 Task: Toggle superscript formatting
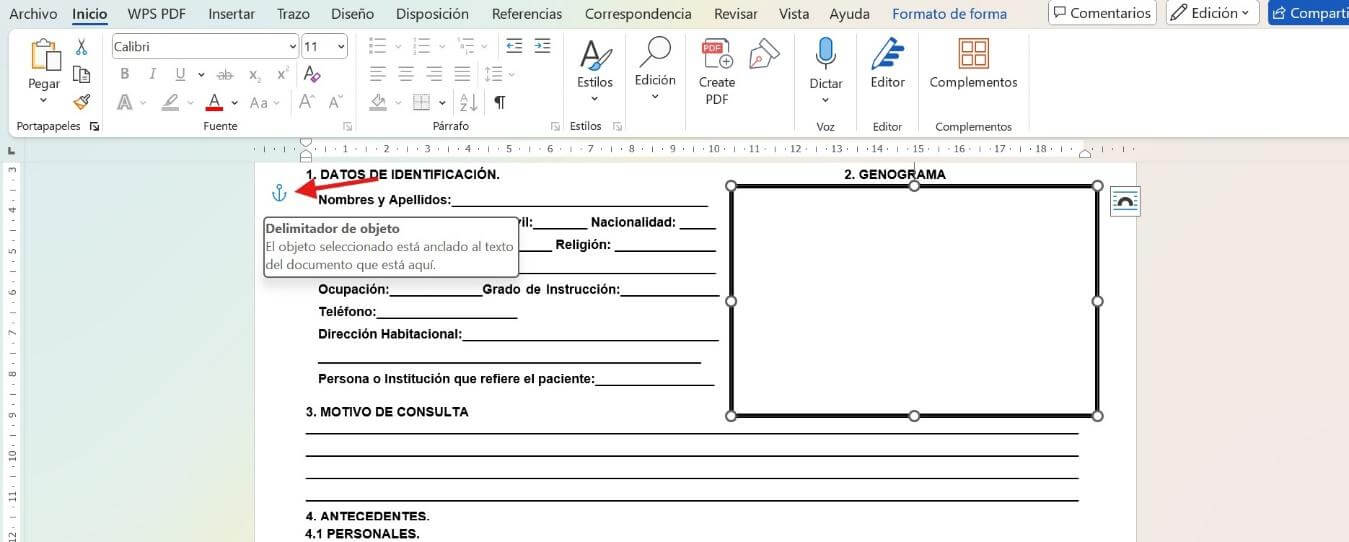[283, 74]
